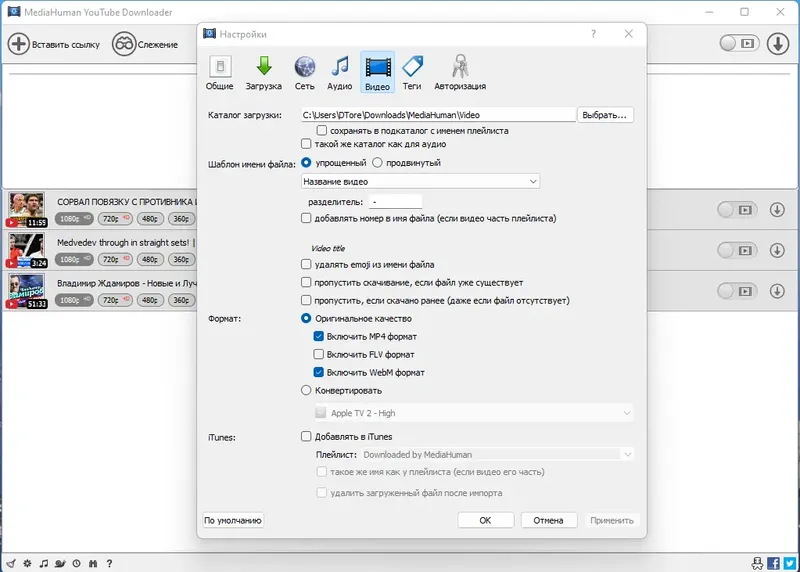
Task: Open the Загрузка settings tab
Action: (264, 72)
